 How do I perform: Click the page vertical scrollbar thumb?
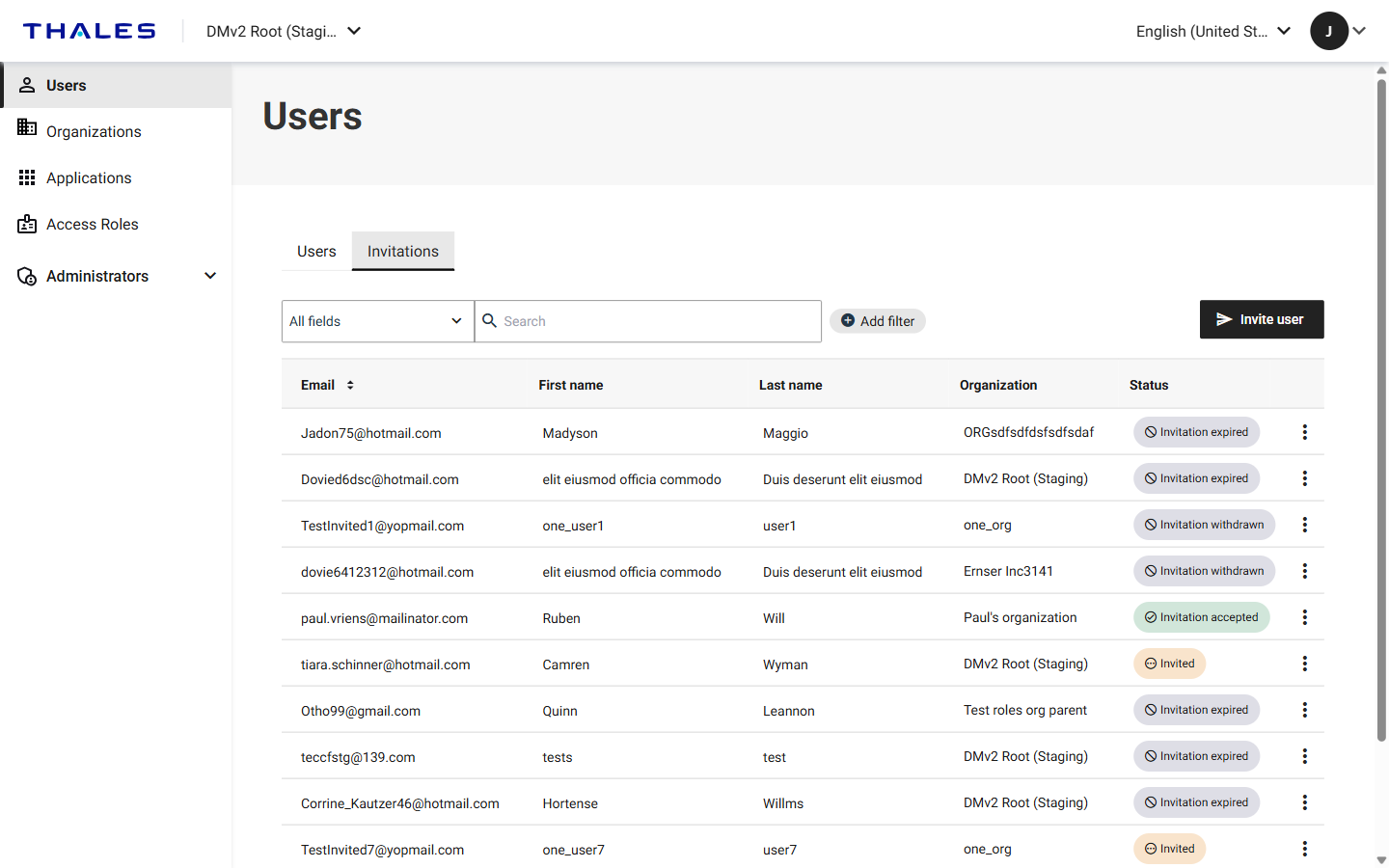tap(1381, 410)
